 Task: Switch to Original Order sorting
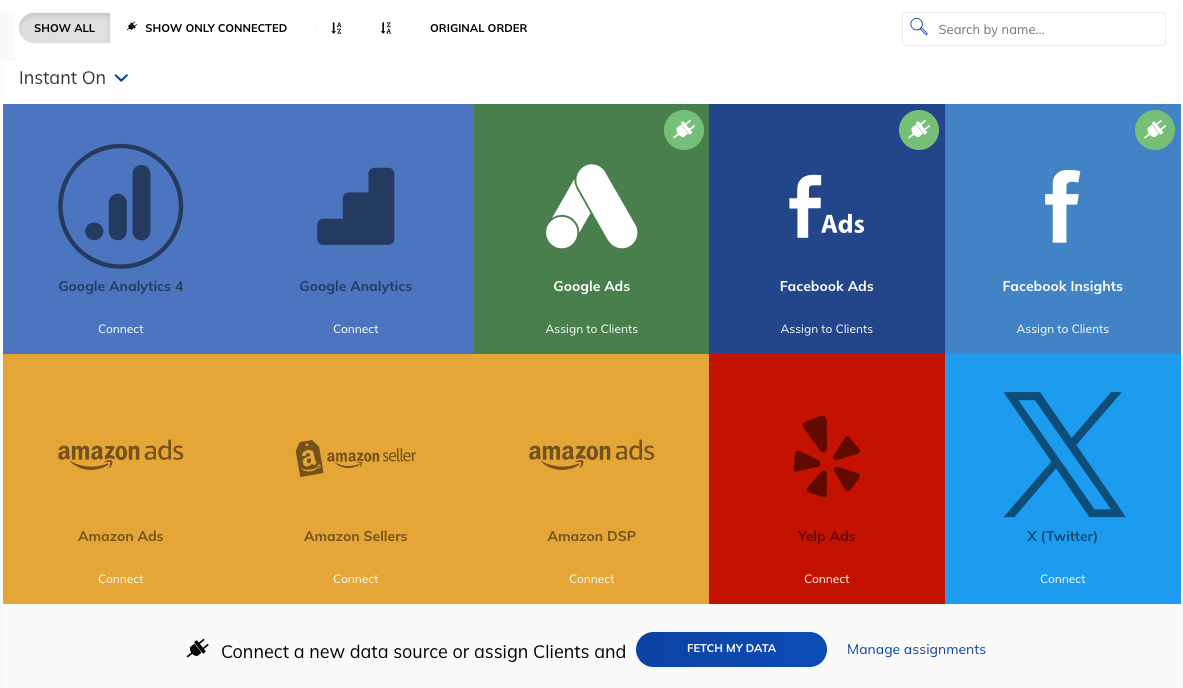(x=478, y=28)
